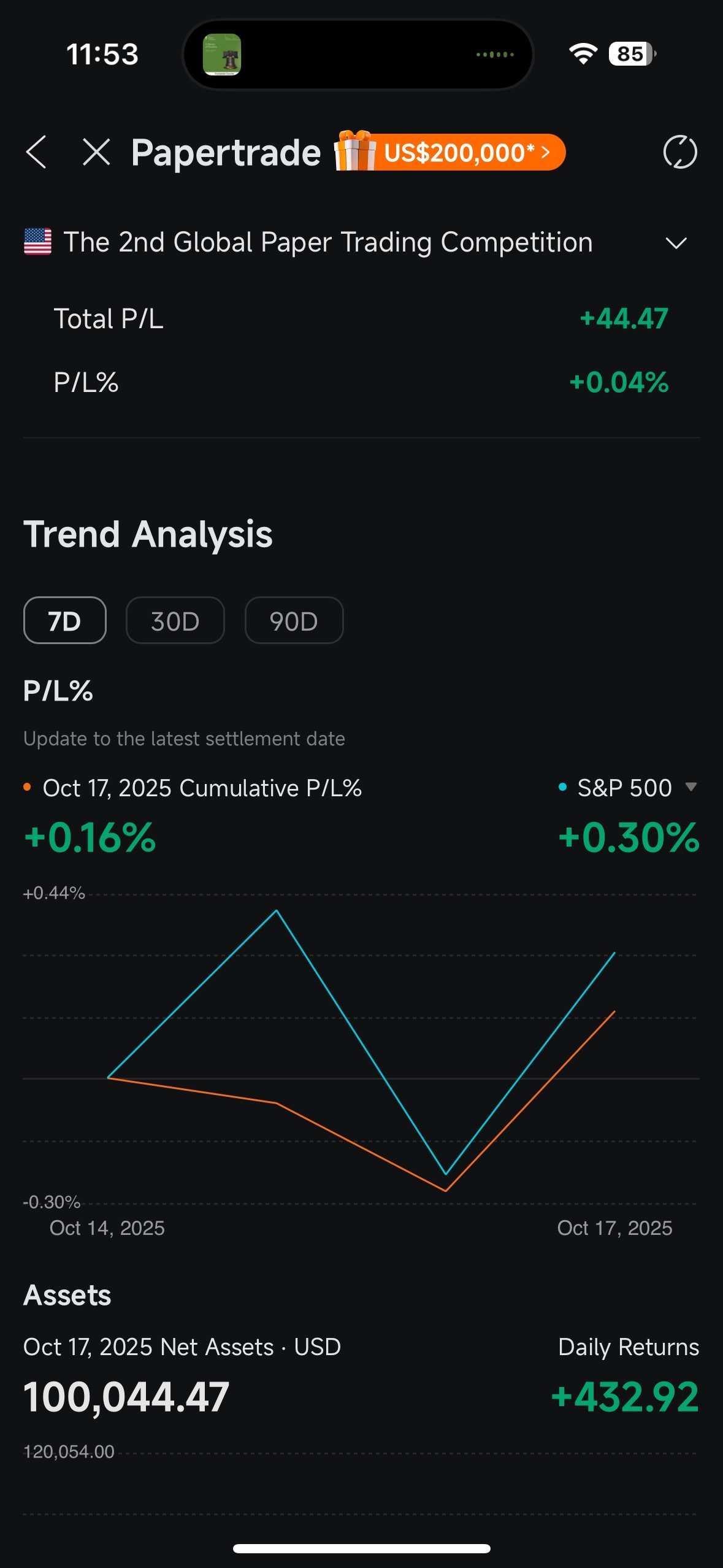The width and height of the screenshot is (723, 1568).
Task: Switch to the 30D trend range
Action: [x=175, y=621]
